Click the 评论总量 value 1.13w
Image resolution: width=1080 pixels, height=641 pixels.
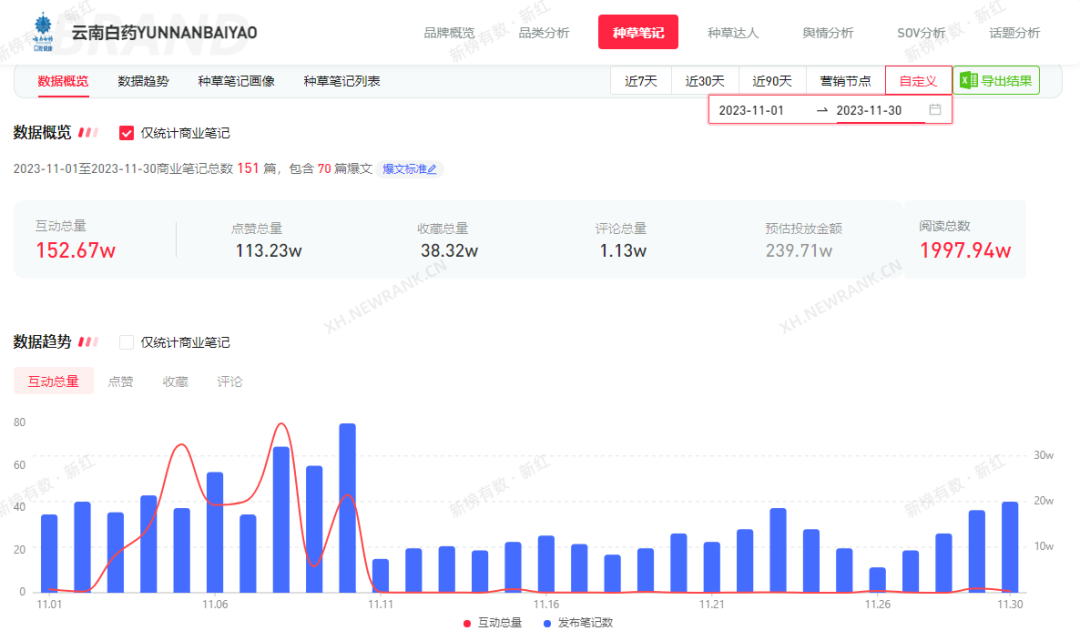tap(623, 251)
